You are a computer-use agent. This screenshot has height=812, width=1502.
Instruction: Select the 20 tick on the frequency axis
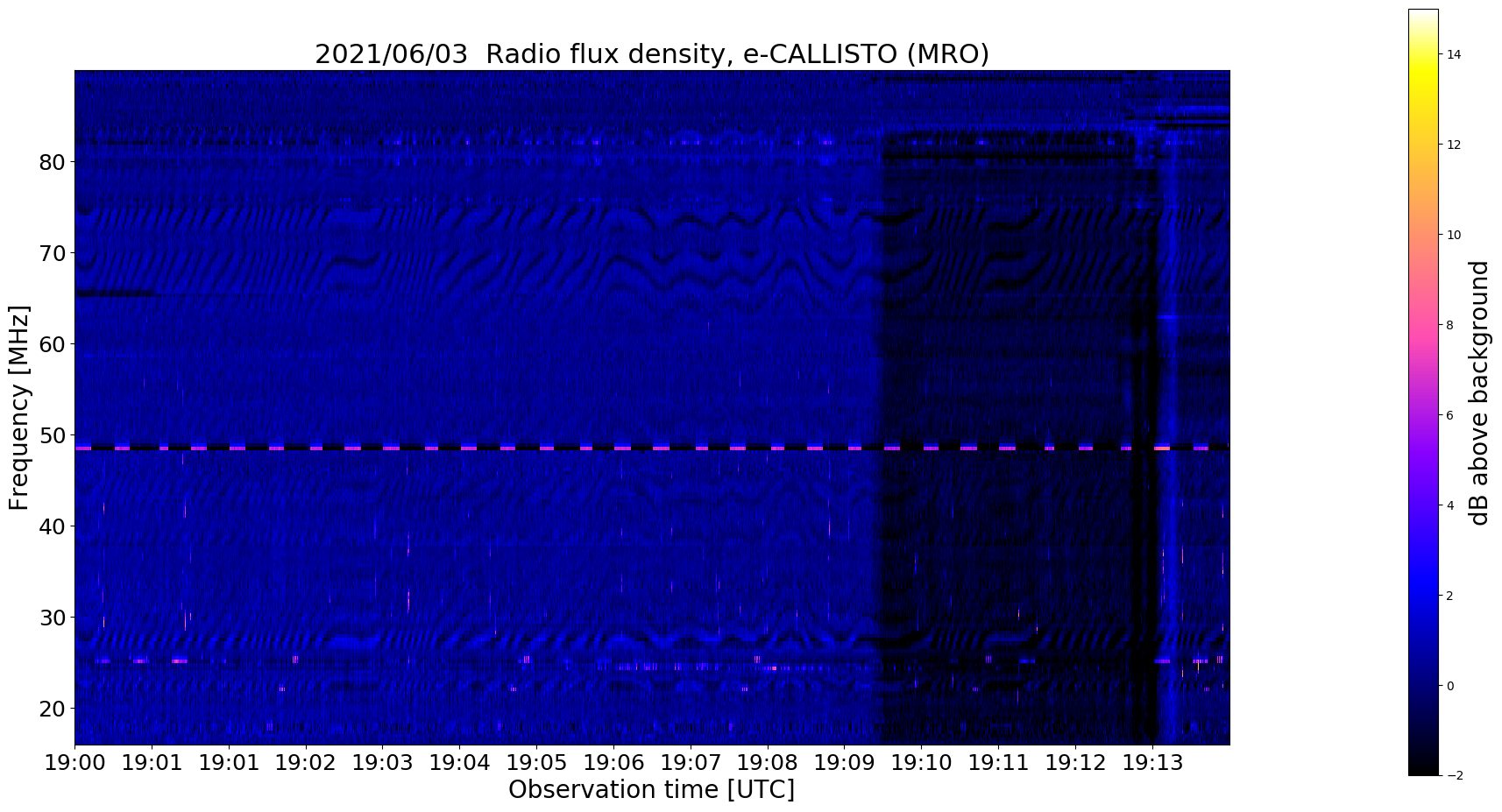pos(53,709)
